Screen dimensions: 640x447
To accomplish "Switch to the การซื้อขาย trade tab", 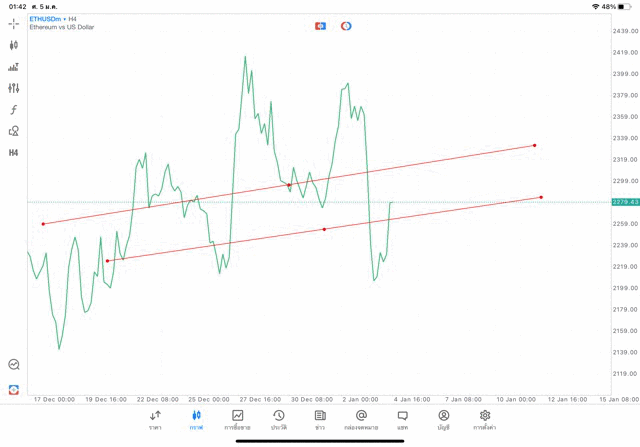I will coord(237,420).
